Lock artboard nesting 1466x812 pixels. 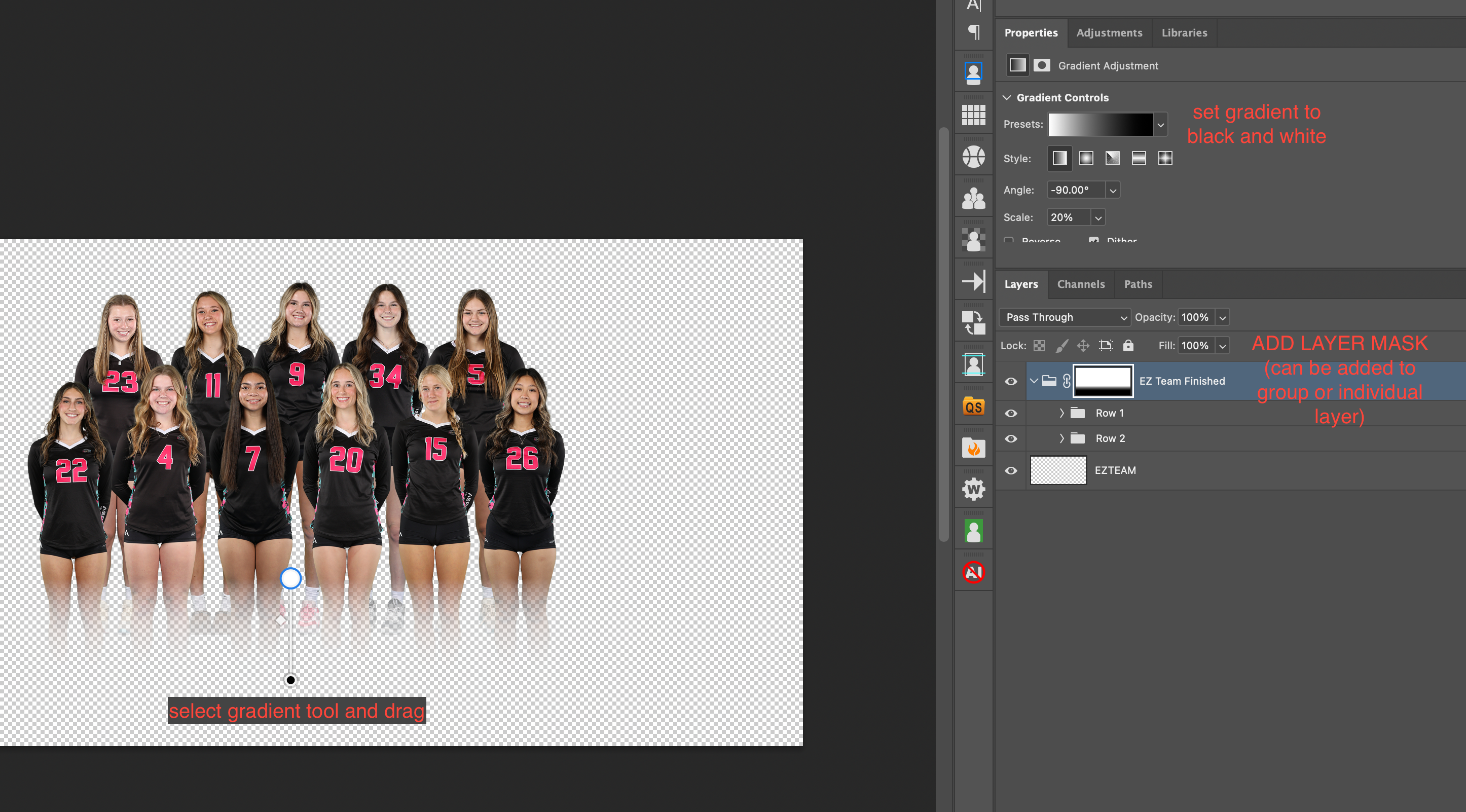(1106, 345)
